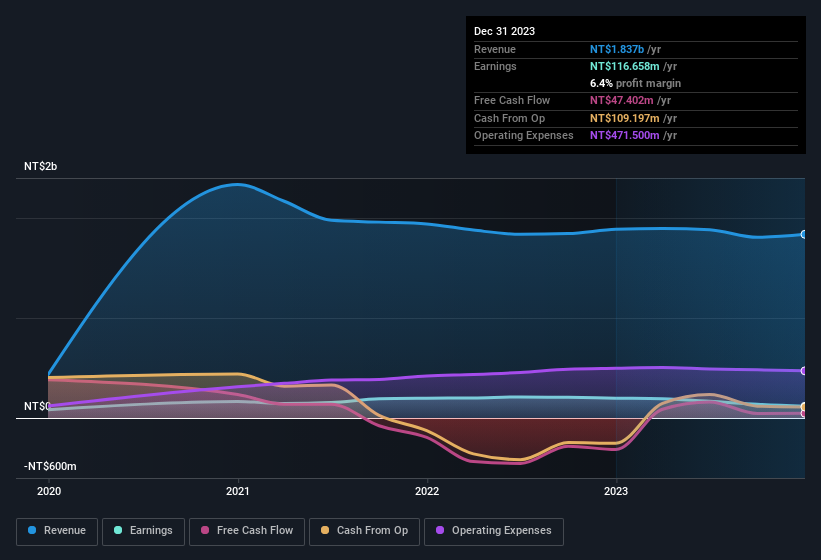Click the 2021 x-axis label
This screenshot has height=560, width=821.
tap(238, 491)
